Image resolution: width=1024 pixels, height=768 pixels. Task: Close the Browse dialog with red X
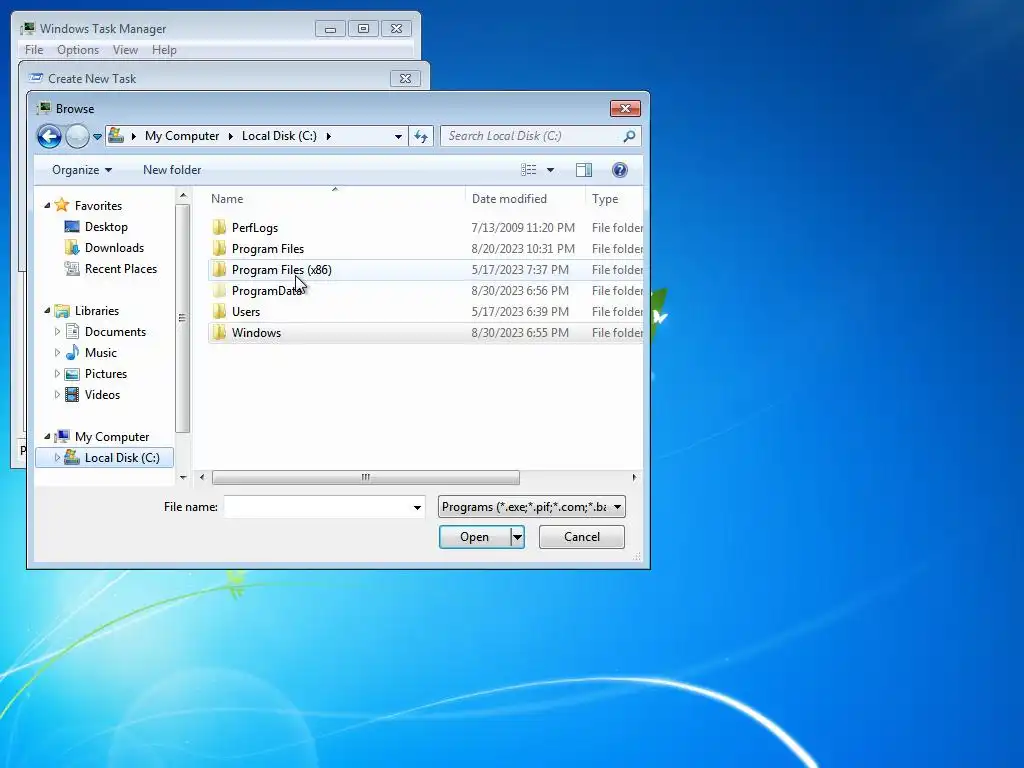[x=625, y=108]
